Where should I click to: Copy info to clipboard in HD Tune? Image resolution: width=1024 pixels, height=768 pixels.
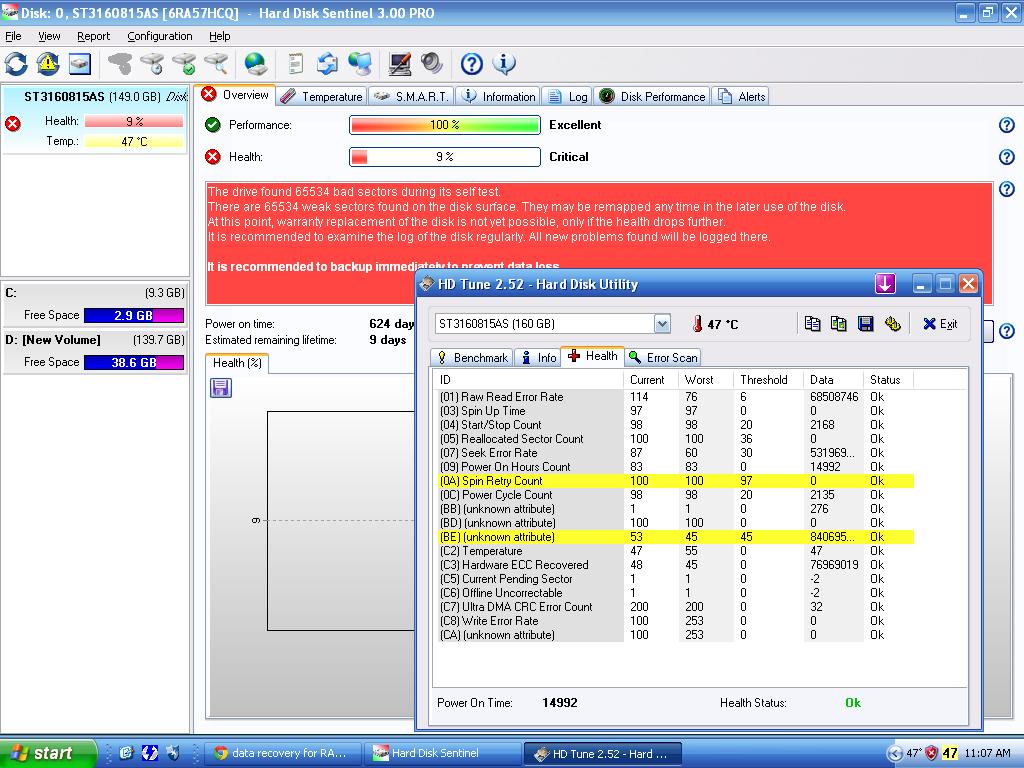tap(812, 324)
